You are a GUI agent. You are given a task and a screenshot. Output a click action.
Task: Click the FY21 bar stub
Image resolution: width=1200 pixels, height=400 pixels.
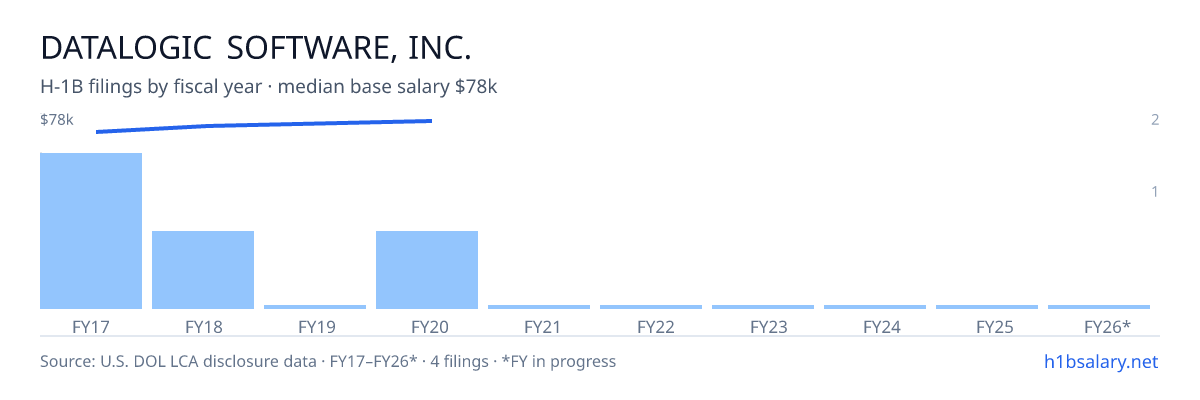coord(539,307)
